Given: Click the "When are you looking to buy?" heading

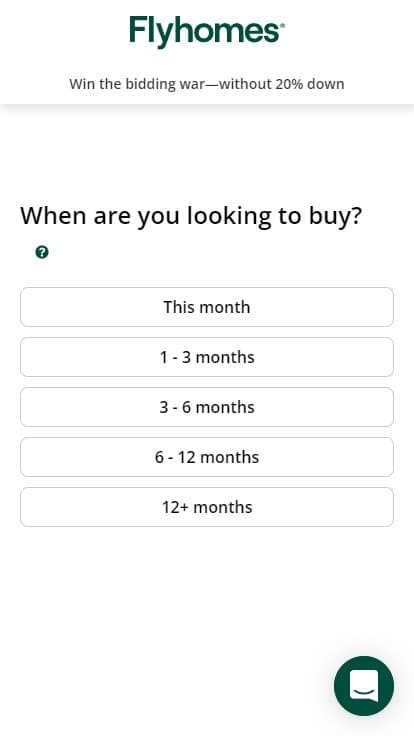Looking at the screenshot, I should click(191, 216).
